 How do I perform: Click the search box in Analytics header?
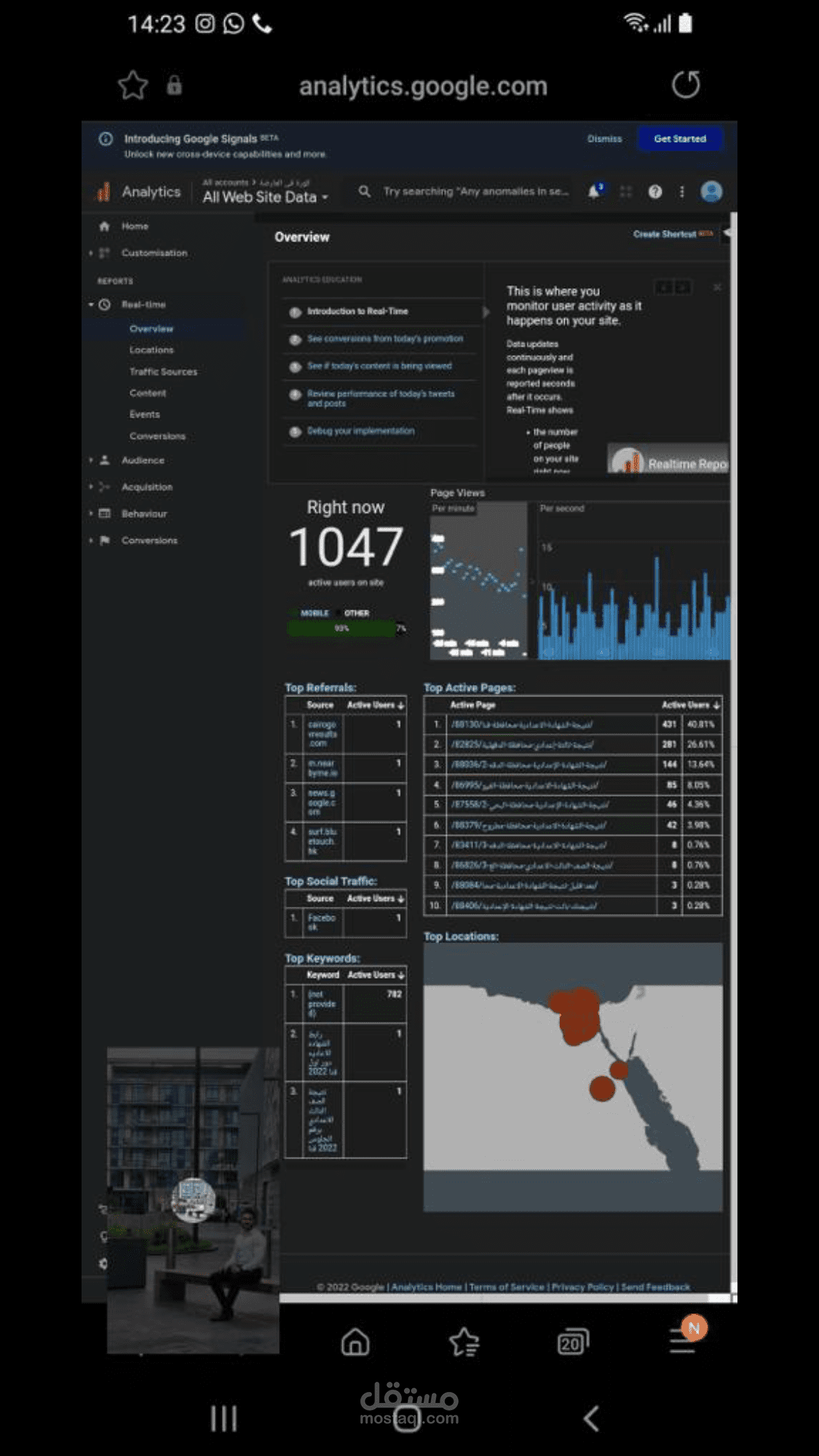pyautogui.click(x=466, y=191)
